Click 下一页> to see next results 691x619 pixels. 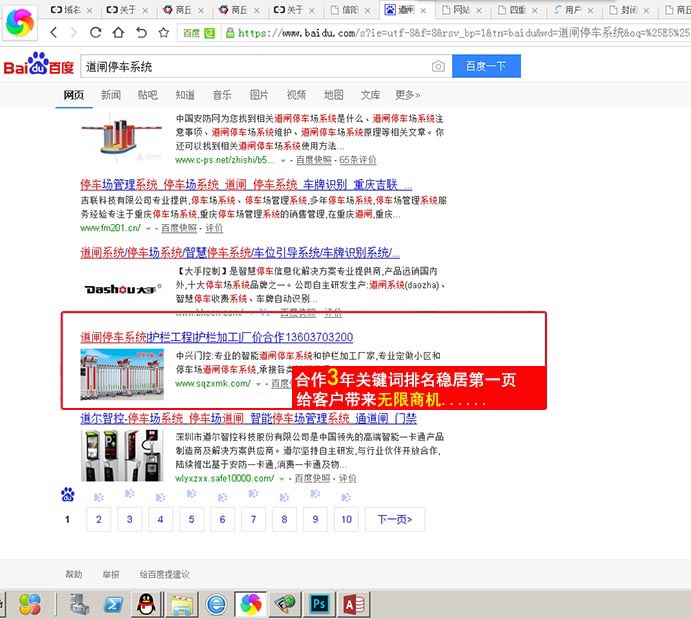395,519
